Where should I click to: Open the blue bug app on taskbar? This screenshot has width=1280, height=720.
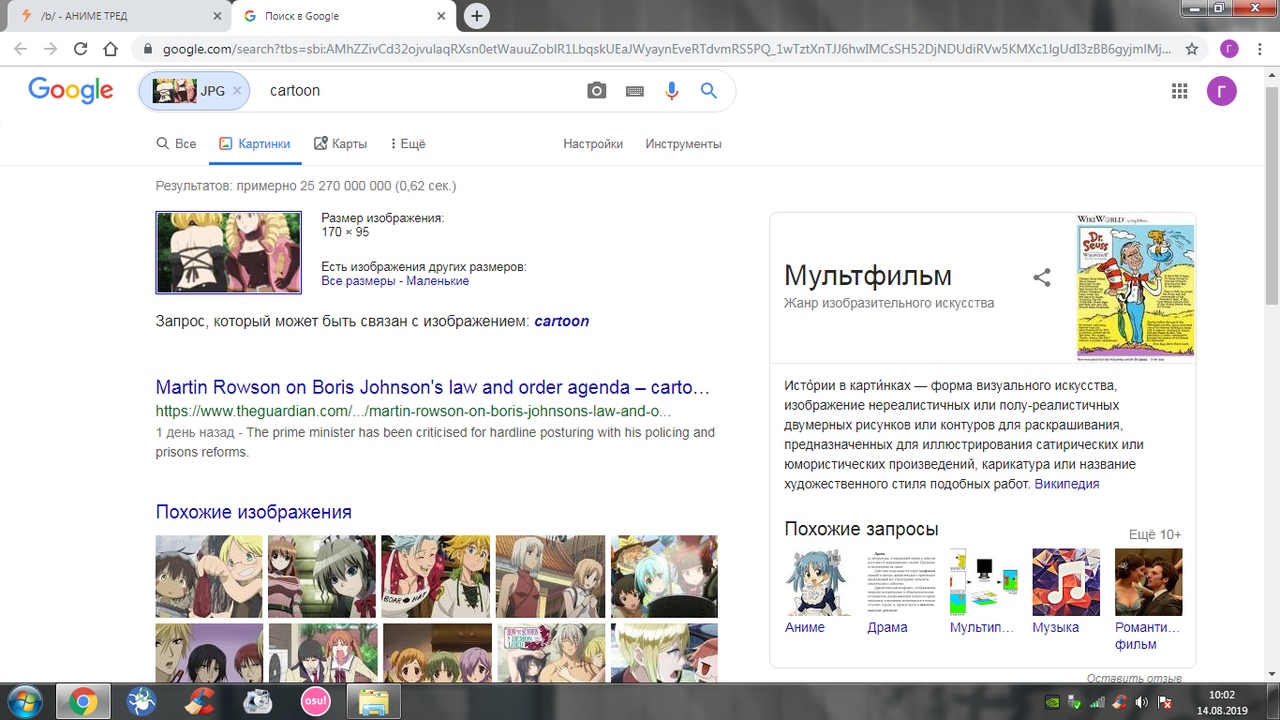[x=142, y=702]
